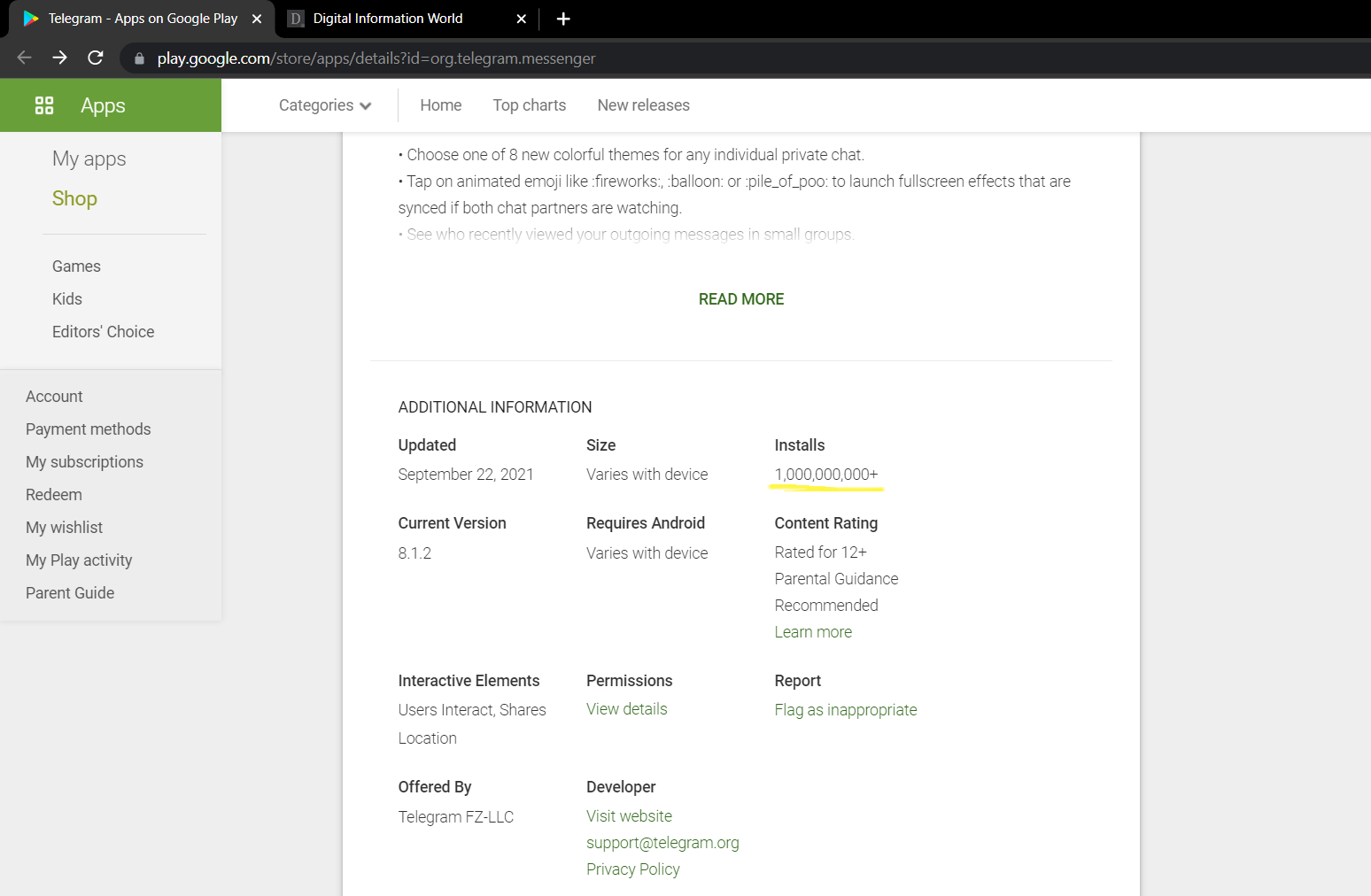Close the Telegram Google Play tab
Screen dimensions: 1371x896
[x=257, y=19]
